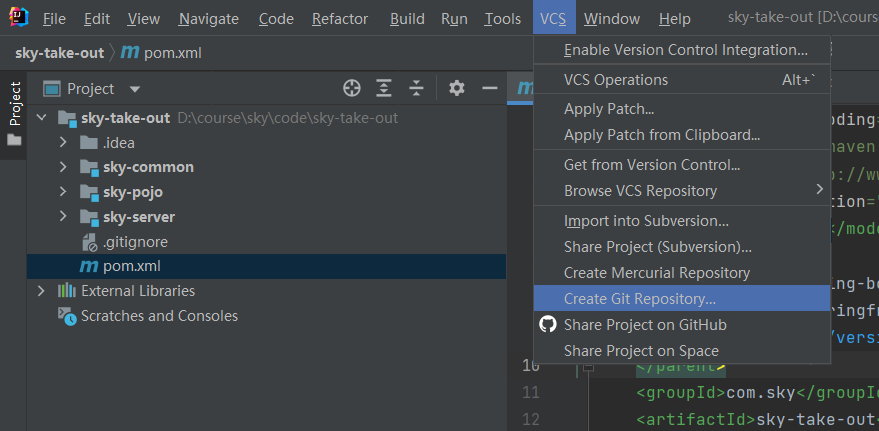Image resolution: width=879 pixels, height=431 pixels.
Task: Choose Create Mercurial Repository
Action: [682, 272]
